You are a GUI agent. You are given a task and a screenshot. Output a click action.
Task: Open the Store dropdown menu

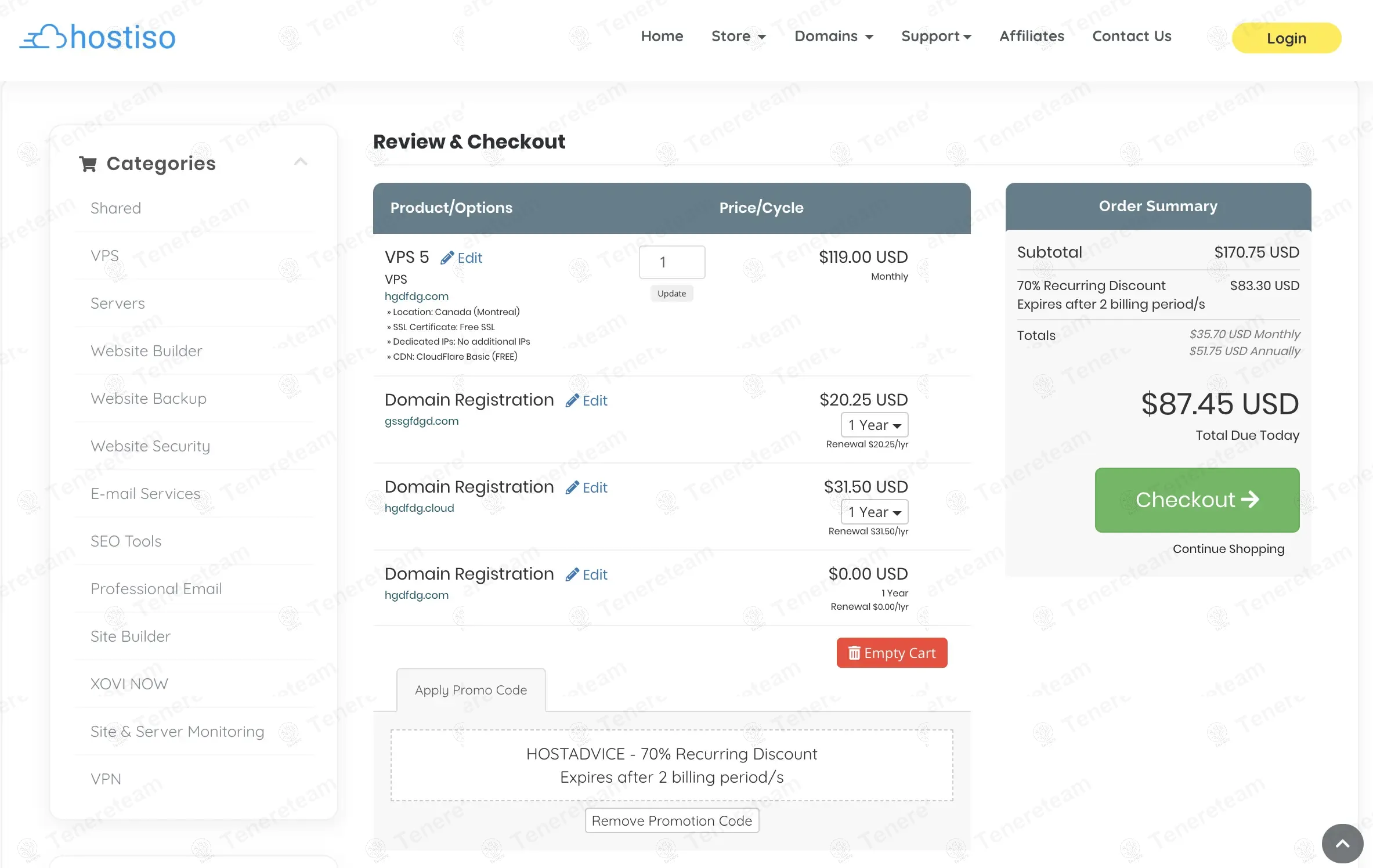[x=738, y=36]
